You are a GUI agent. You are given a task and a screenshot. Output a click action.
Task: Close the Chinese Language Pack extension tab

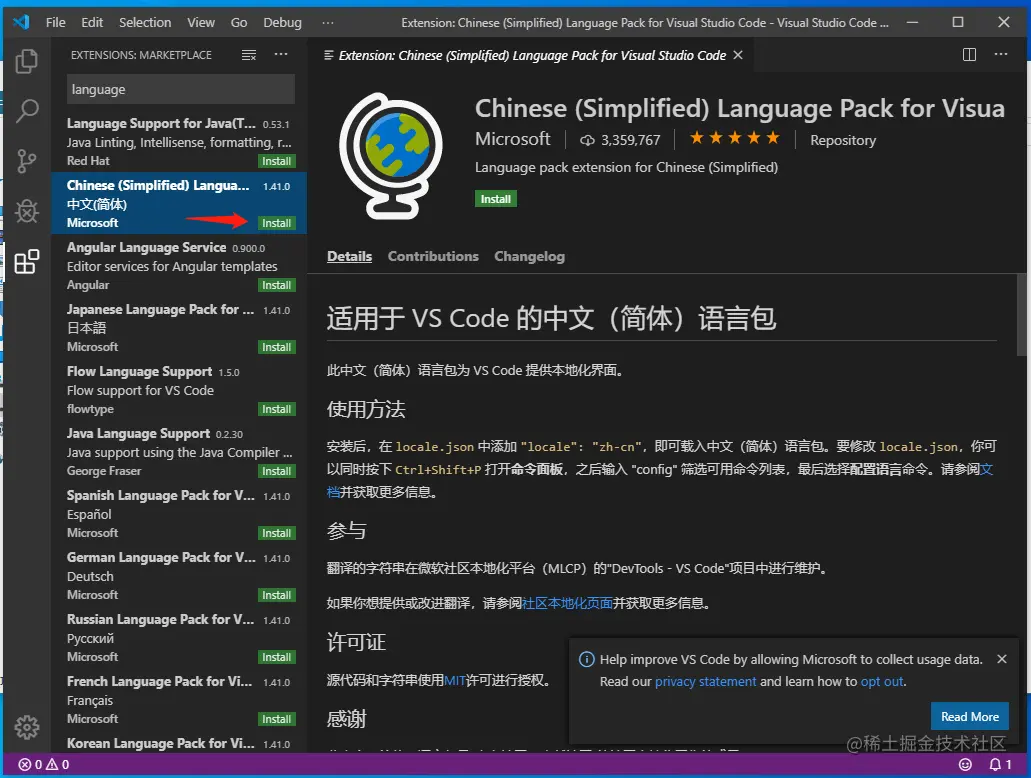(738, 55)
